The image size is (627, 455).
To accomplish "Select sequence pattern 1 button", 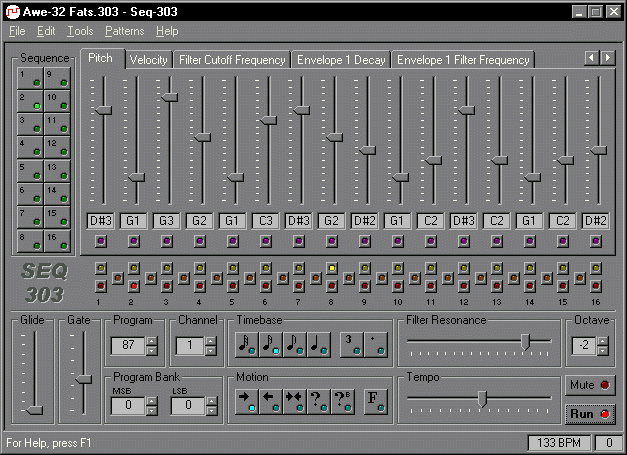I will coord(30,78).
